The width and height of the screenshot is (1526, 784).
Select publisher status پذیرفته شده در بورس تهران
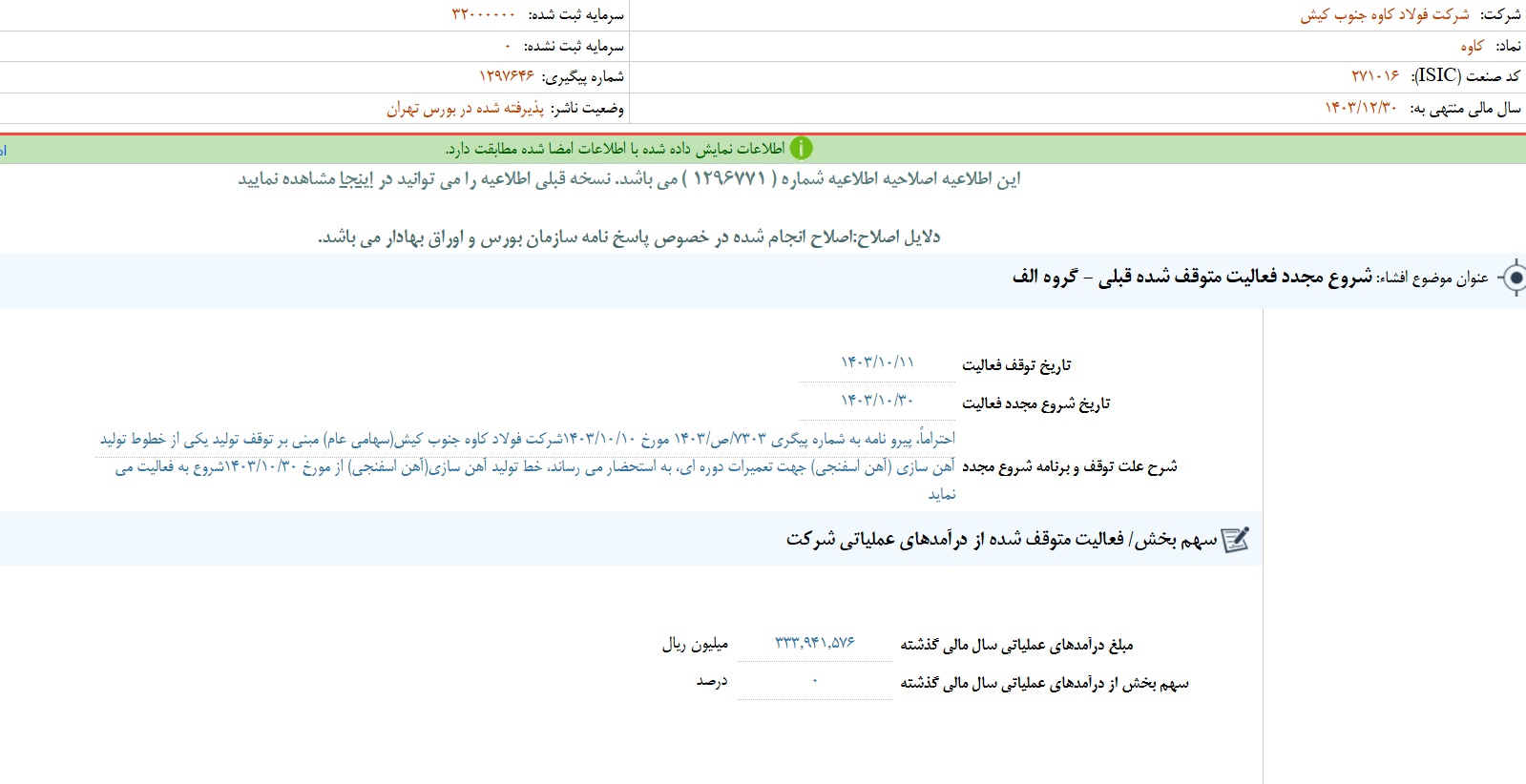[x=465, y=108]
